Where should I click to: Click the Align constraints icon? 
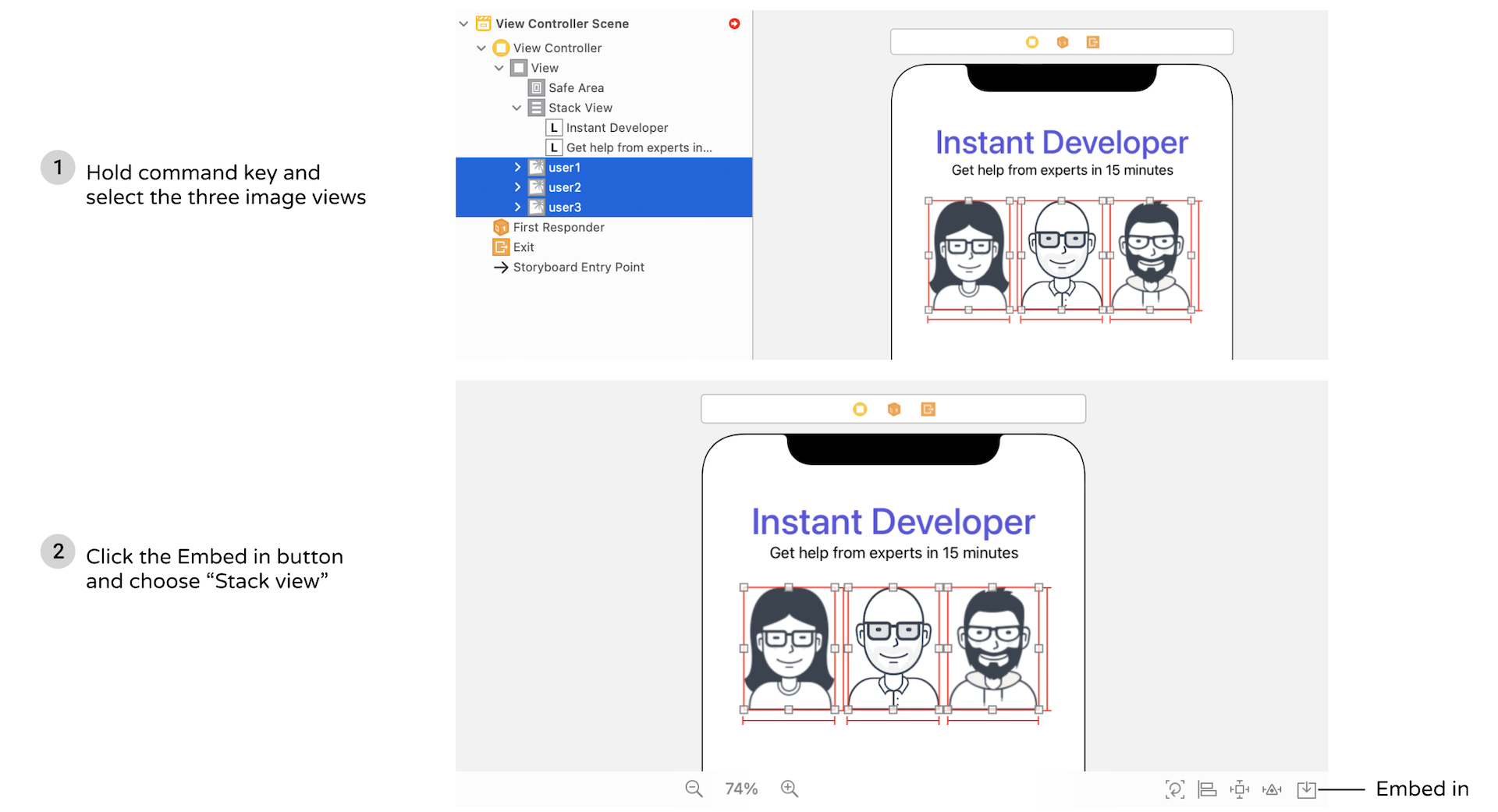click(x=1207, y=789)
